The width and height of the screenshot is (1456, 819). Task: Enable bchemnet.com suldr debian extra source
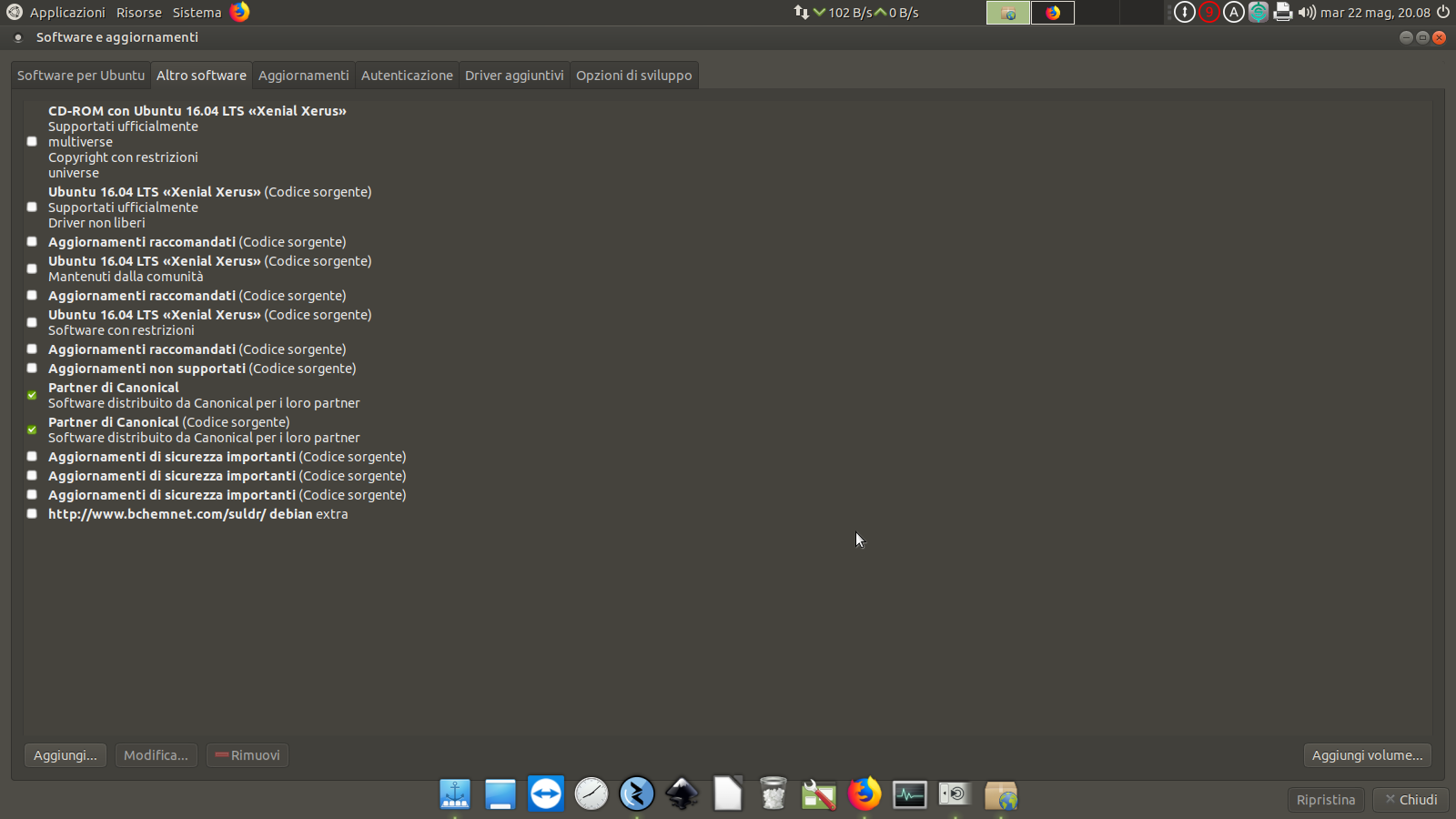32,513
